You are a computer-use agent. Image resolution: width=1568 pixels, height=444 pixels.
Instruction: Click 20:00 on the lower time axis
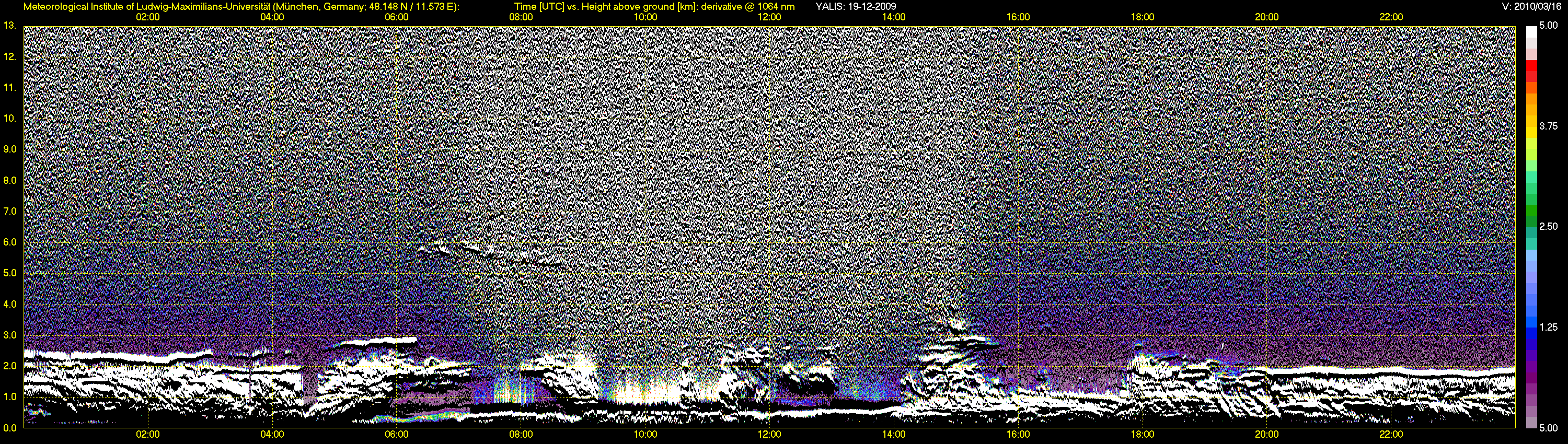(x=1267, y=434)
